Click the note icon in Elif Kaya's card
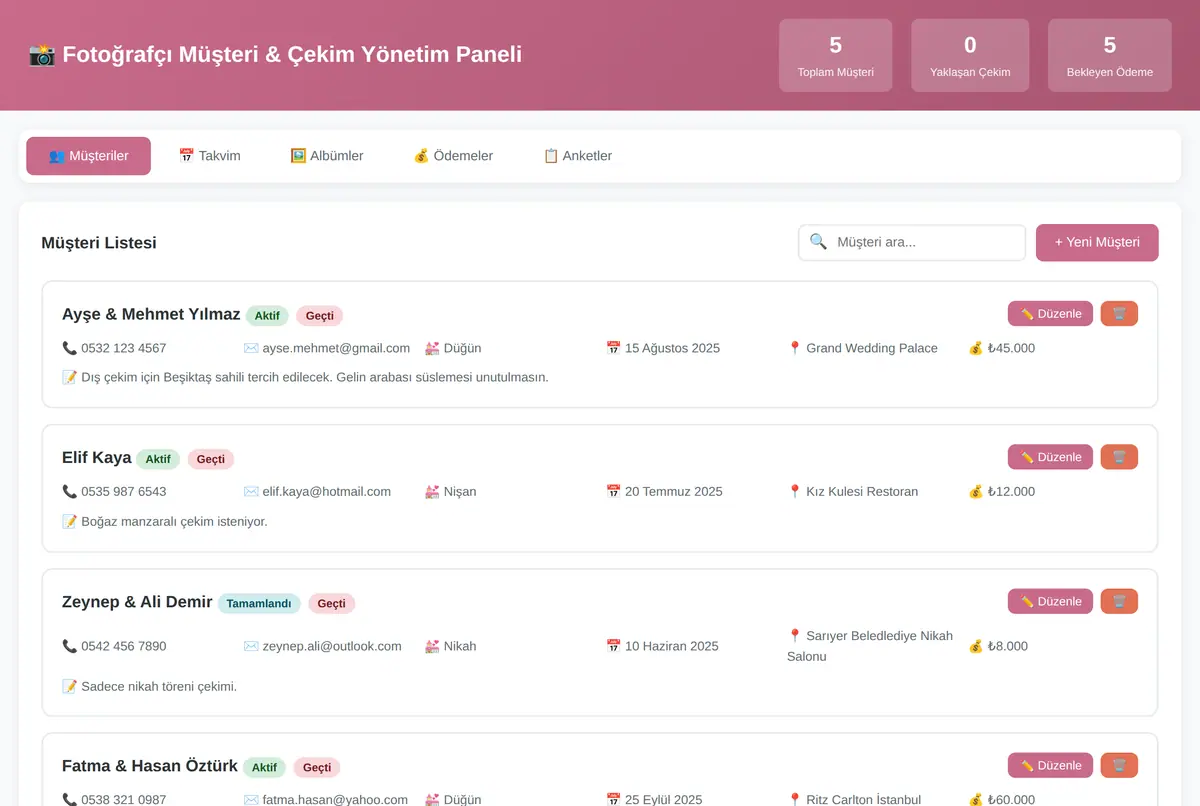 (x=69, y=522)
